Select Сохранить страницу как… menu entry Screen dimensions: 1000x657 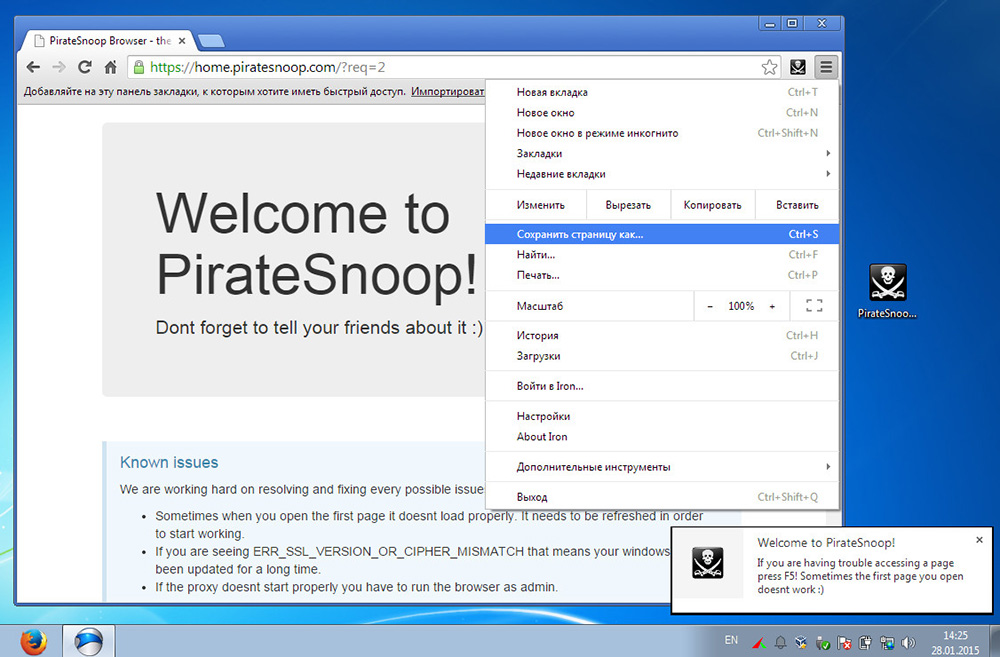[x=662, y=234]
